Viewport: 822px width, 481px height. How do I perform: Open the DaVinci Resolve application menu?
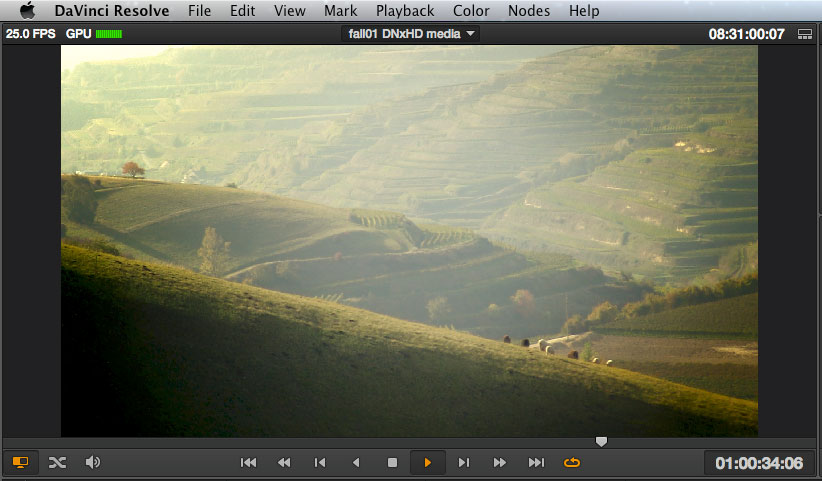pos(112,10)
